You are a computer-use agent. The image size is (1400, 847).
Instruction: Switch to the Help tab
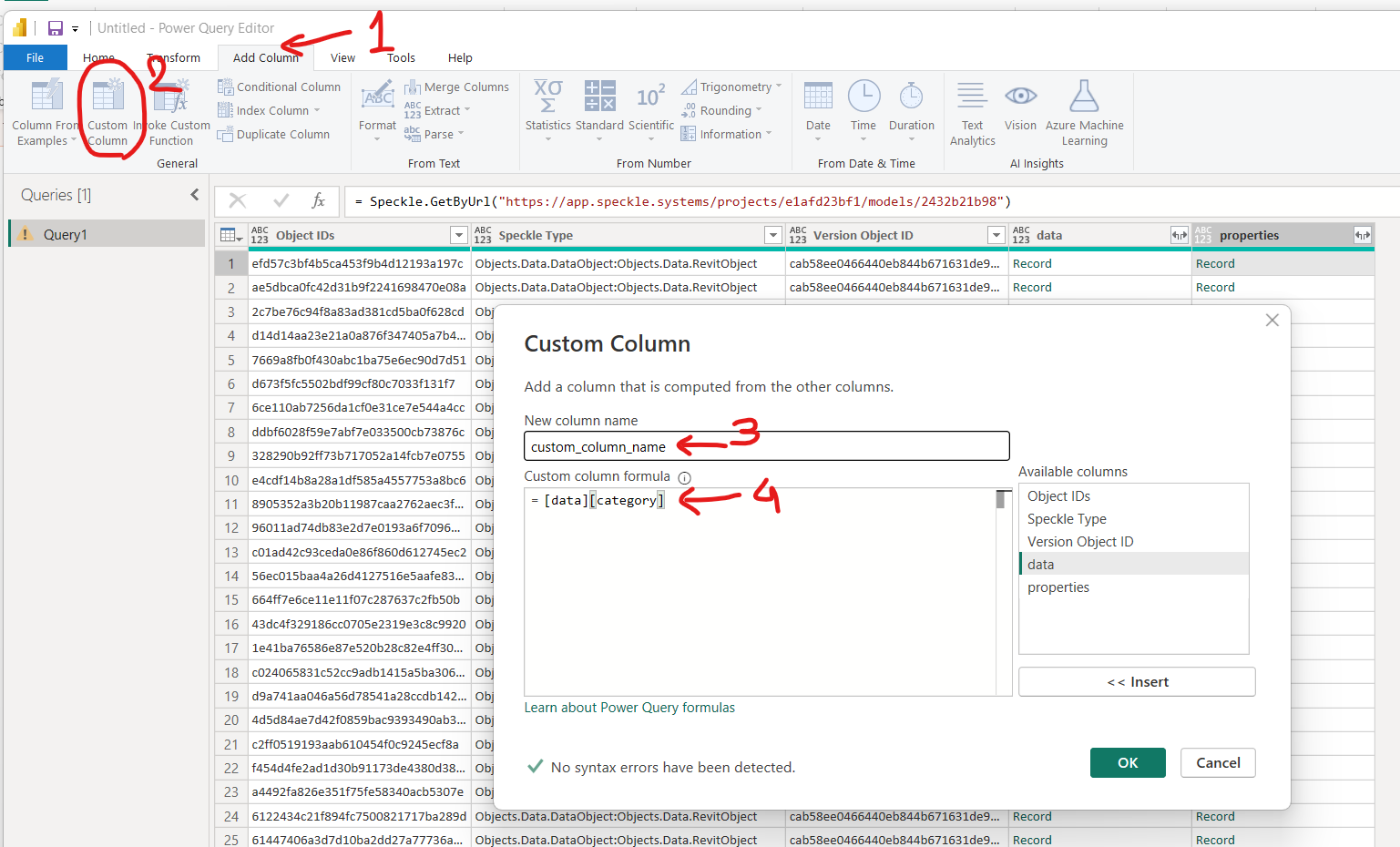tap(460, 57)
